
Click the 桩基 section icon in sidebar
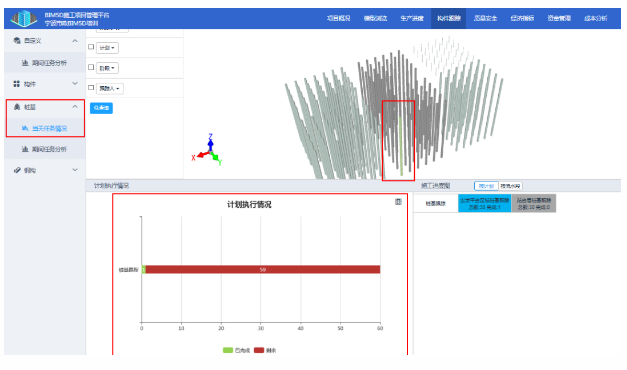(17, 107)
